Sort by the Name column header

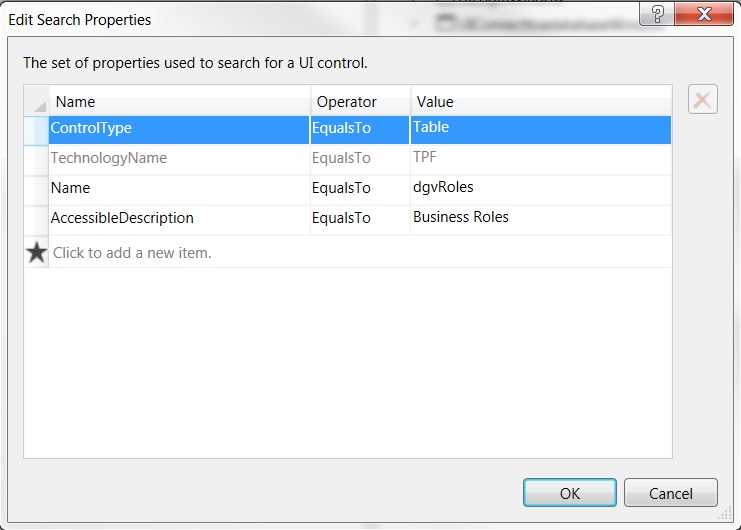180,102
